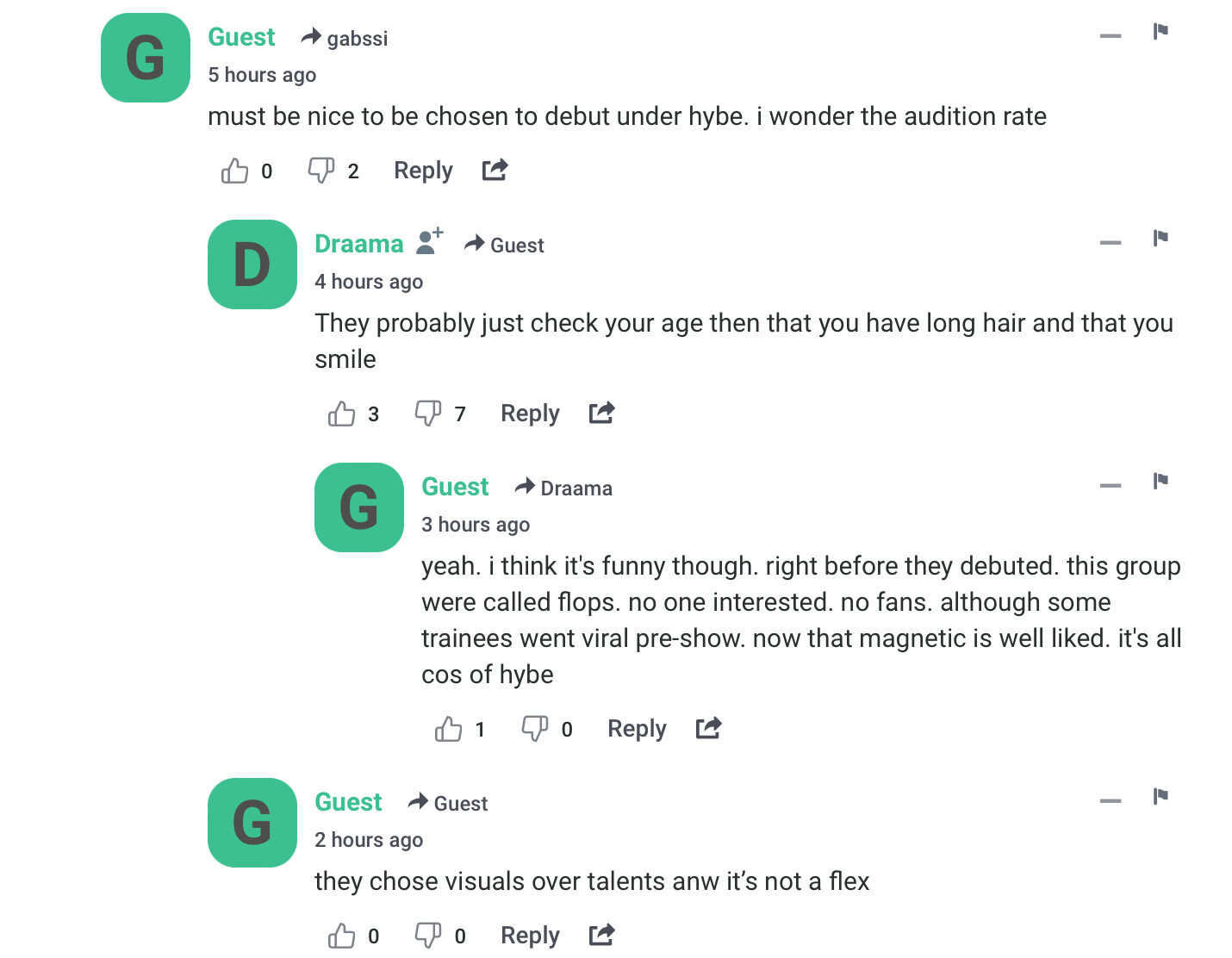
Task: Share the first Guest comment
Action: [x=495, y=171]
